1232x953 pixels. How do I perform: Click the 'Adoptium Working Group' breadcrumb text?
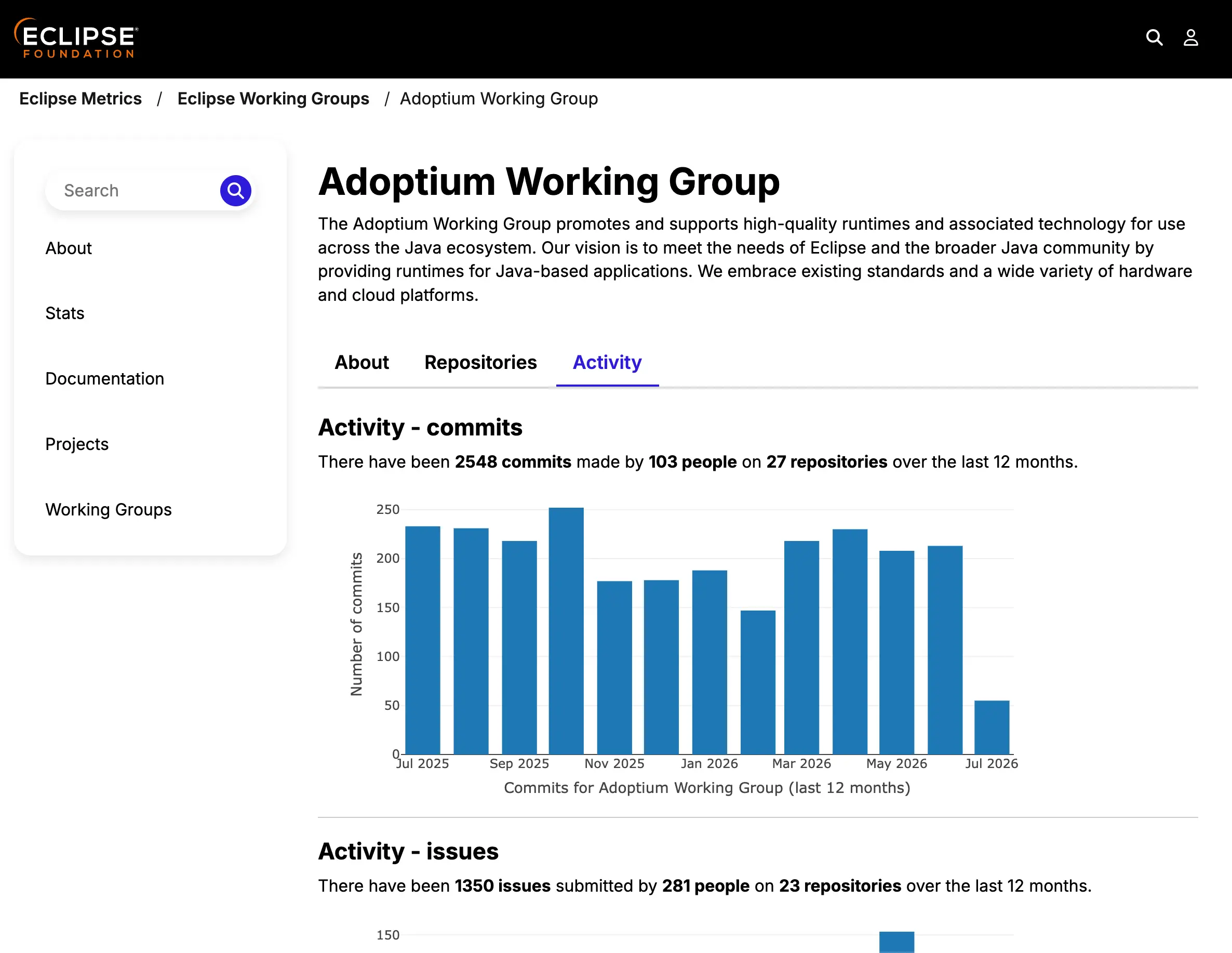click(x=499, y=98)
